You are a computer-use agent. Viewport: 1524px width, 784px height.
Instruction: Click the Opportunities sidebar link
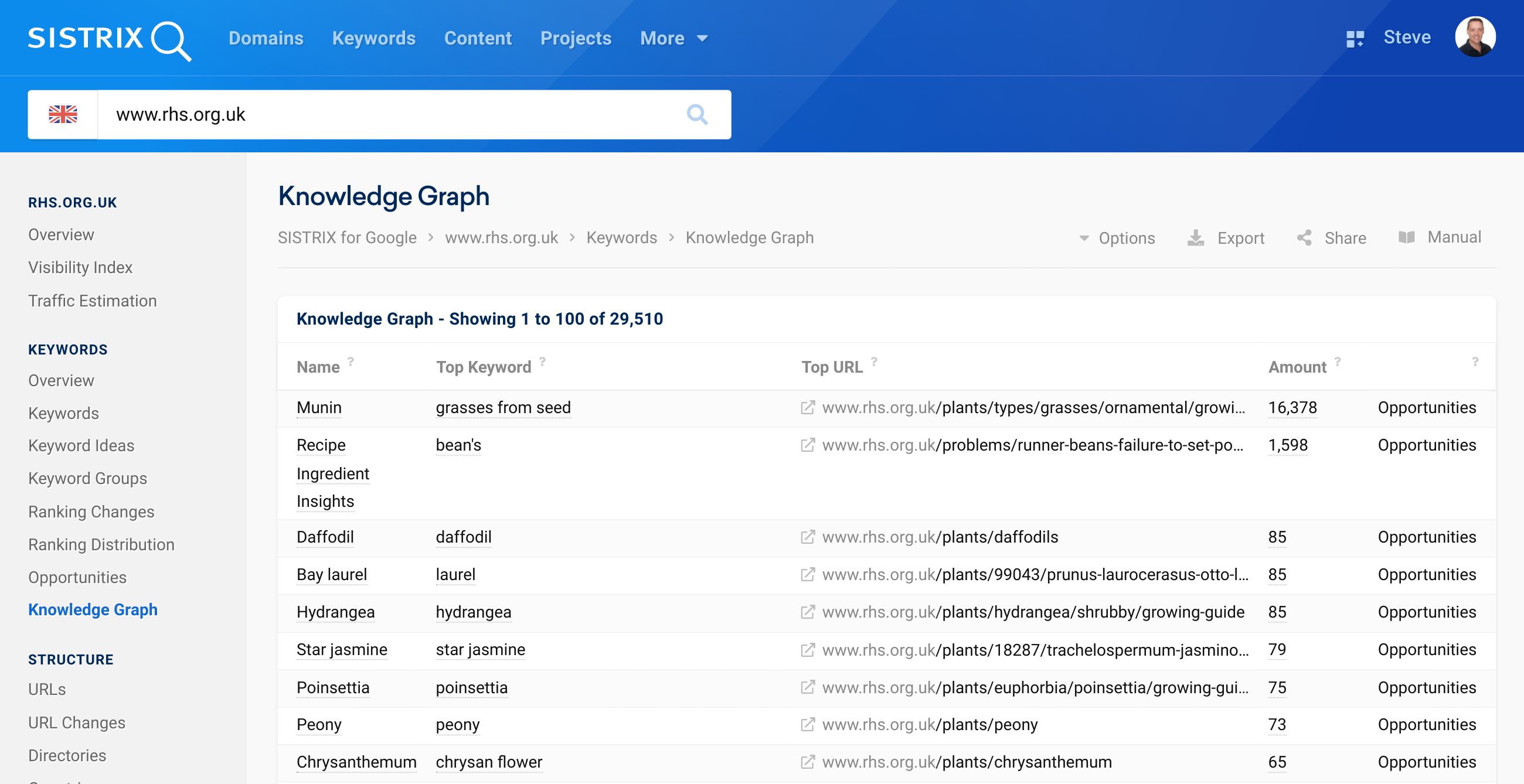[x=77, y=577]
